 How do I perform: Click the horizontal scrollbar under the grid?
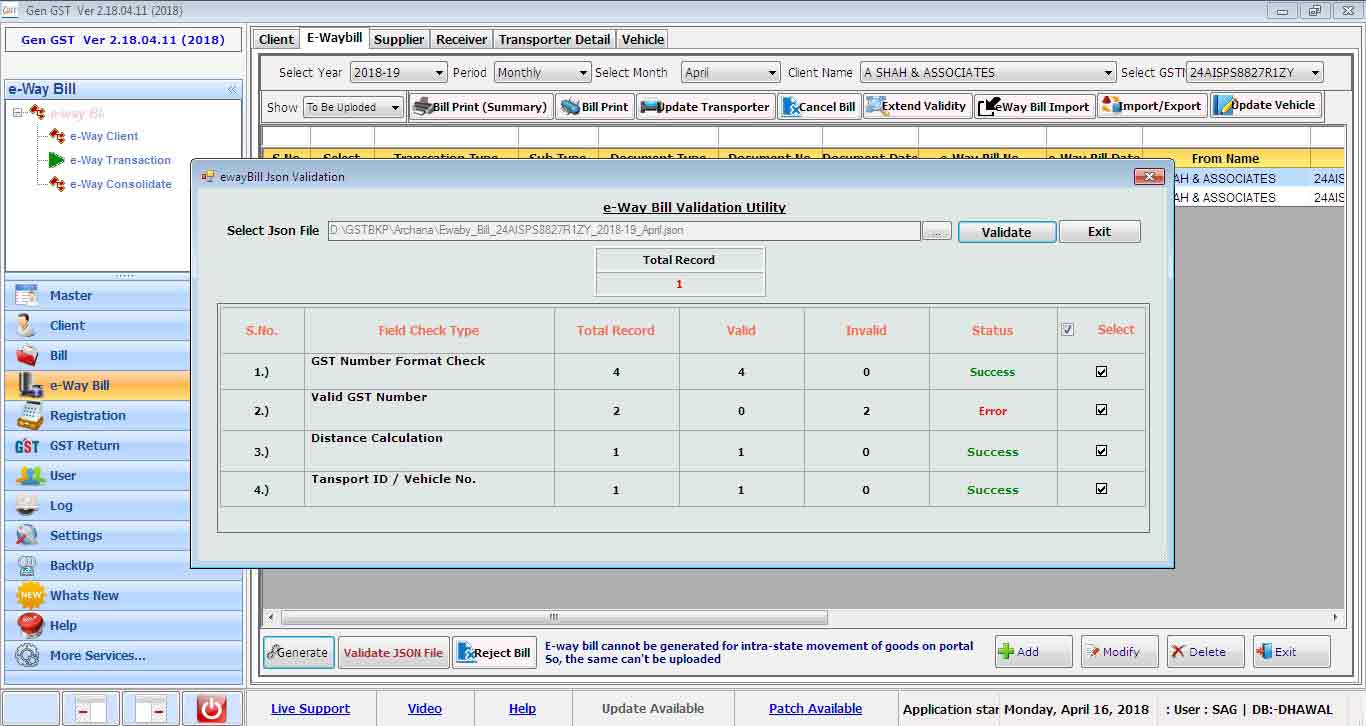coord(554,618)
